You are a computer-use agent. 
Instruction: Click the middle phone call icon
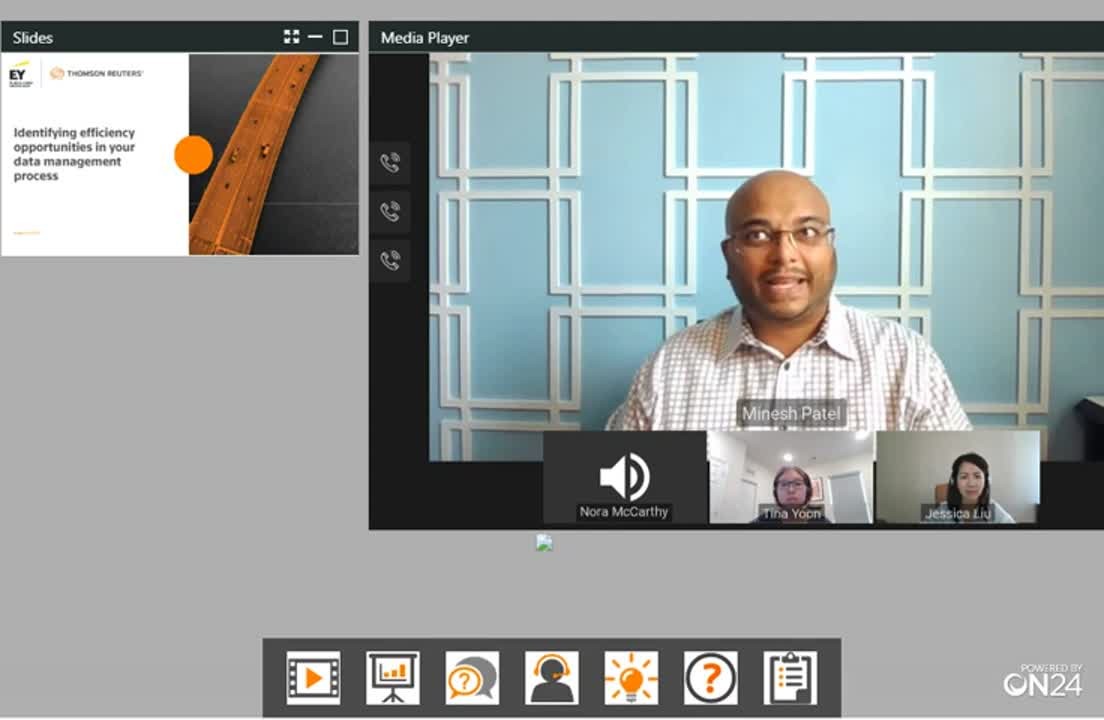click(x=390, y=211)
